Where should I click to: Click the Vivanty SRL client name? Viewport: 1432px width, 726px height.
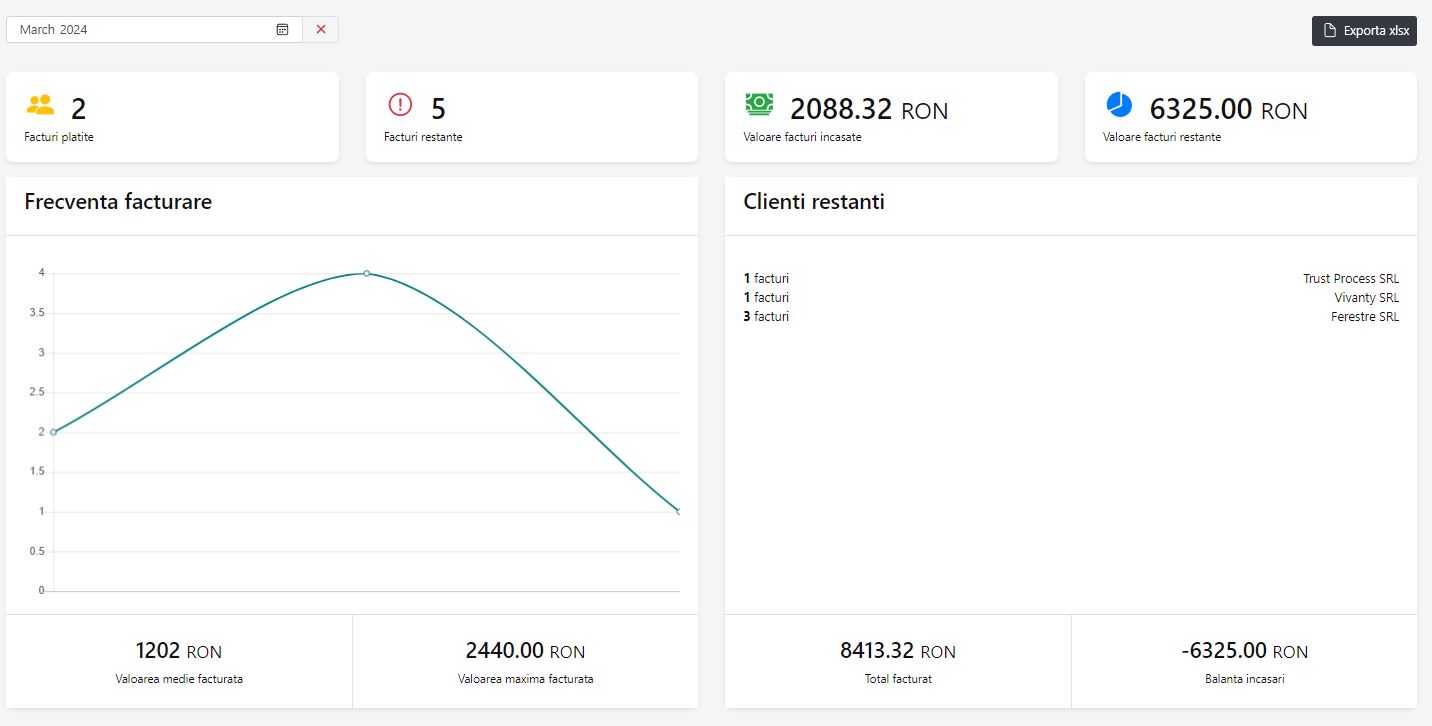tap(1367, 298)
